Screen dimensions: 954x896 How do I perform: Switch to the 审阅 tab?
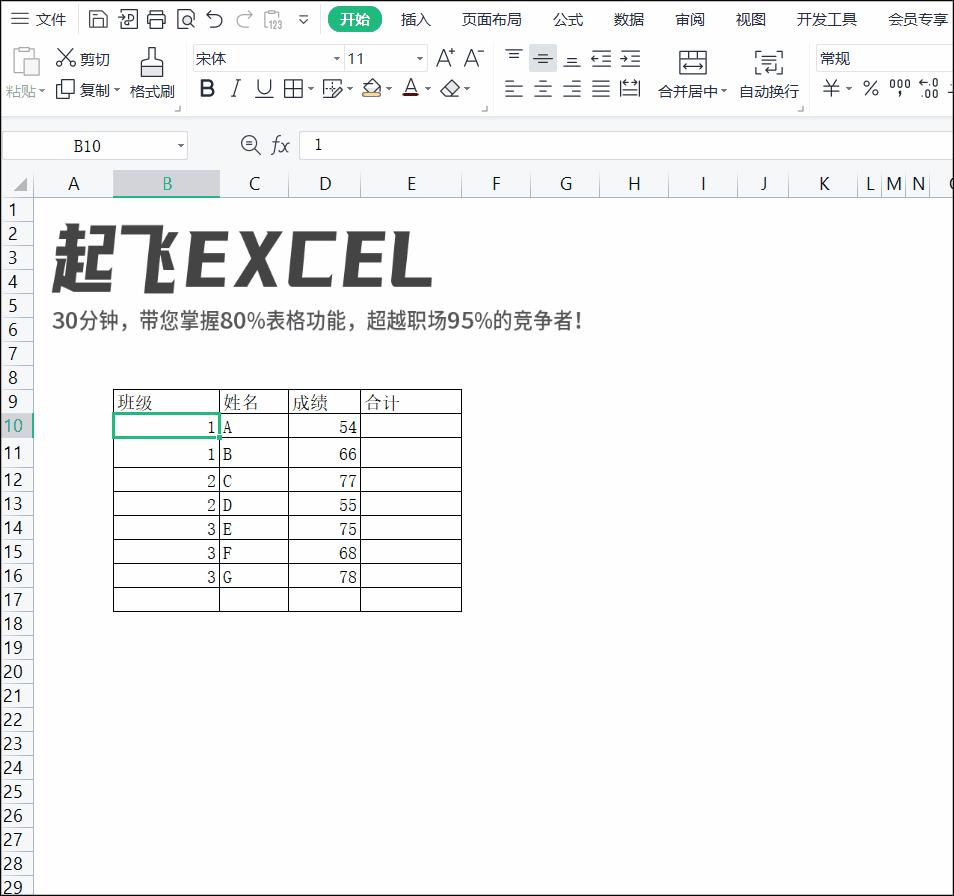[x=690, y=20]
